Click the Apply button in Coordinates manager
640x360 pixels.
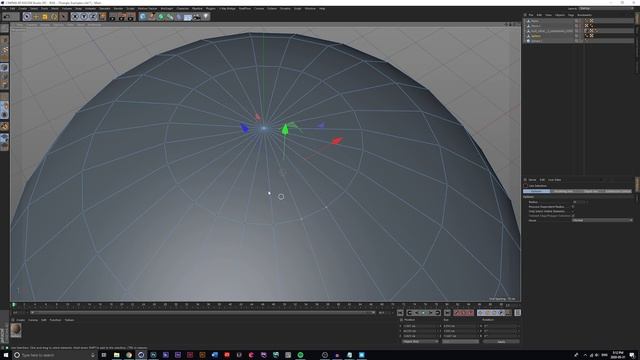[501, 341]
